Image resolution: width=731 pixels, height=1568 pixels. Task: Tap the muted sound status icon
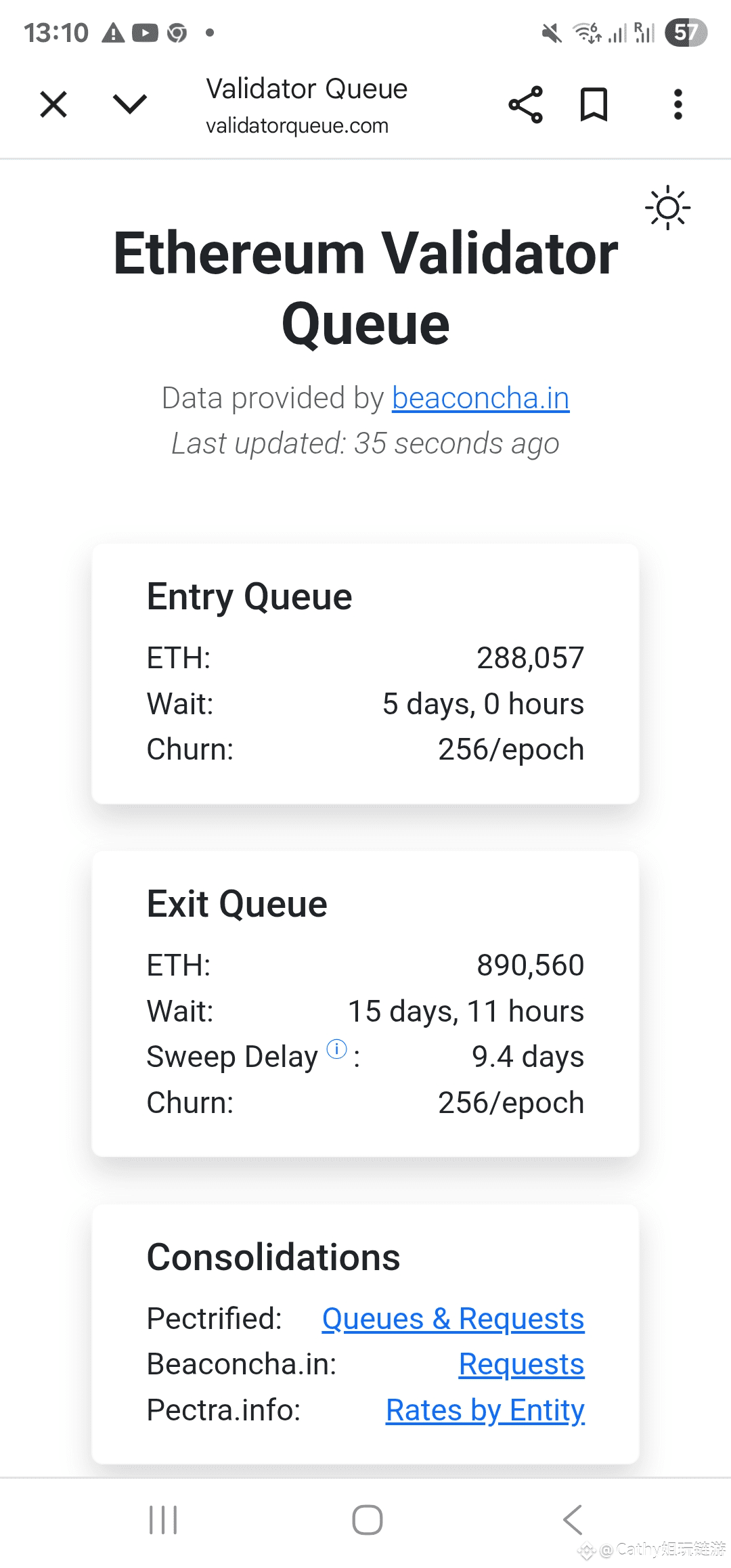point(552,32)
